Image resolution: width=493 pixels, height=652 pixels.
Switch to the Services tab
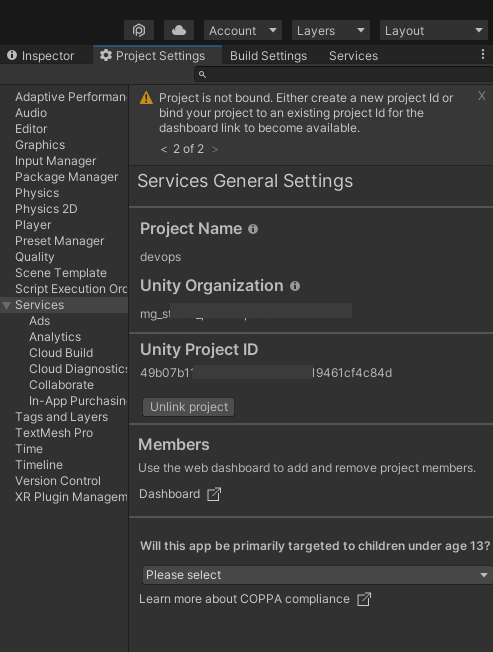pos(353,55)
